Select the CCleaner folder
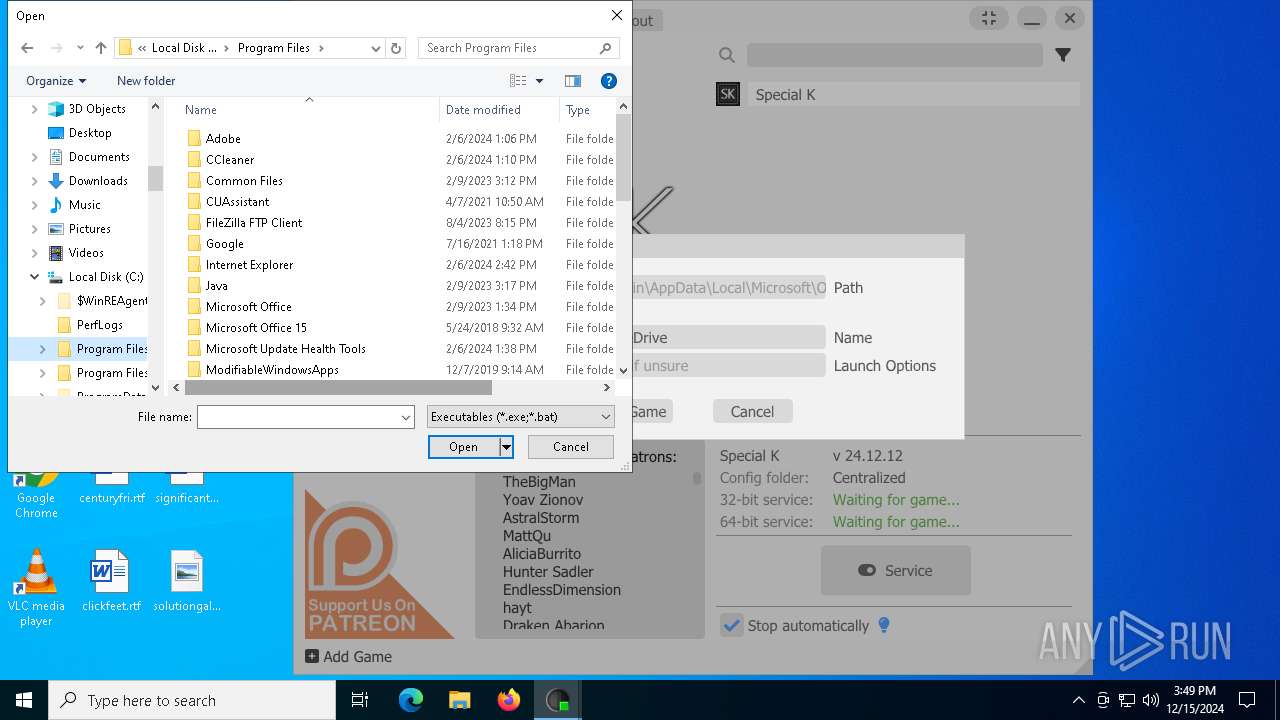 (230, 160)
